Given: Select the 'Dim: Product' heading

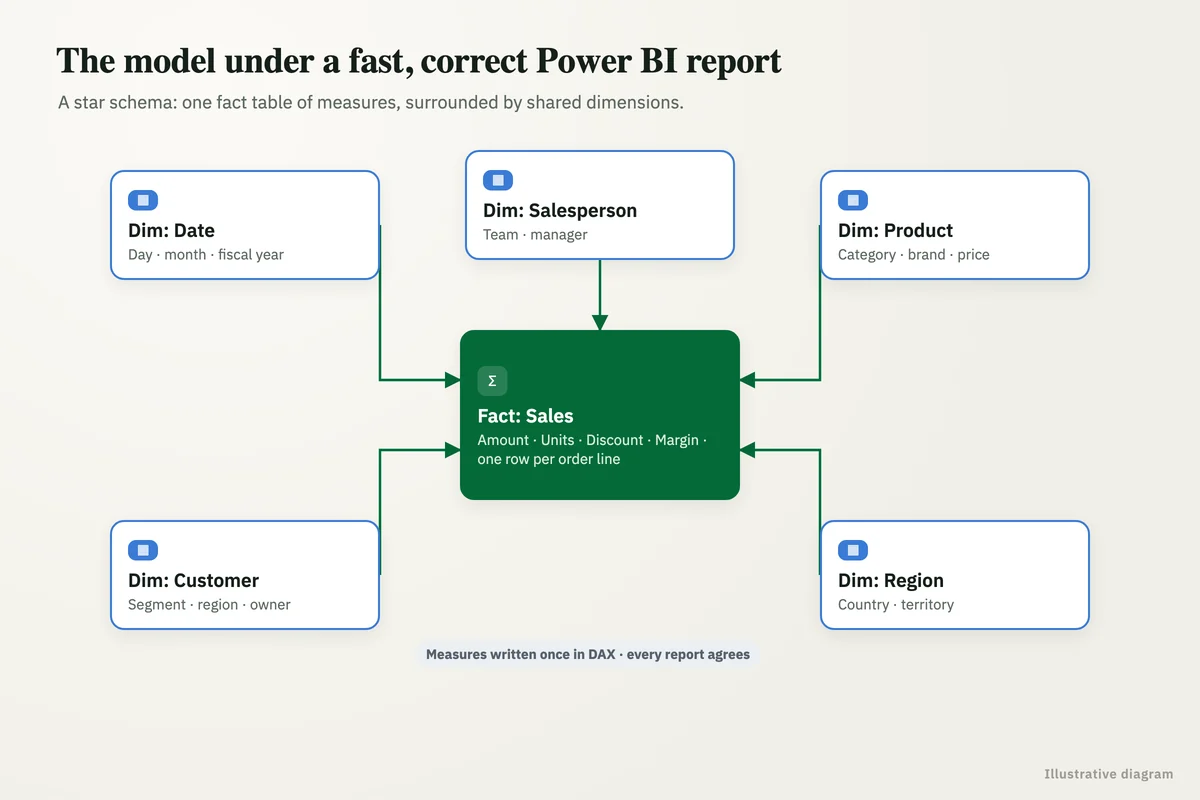Looking at the screenshot, I should [895, 230].
